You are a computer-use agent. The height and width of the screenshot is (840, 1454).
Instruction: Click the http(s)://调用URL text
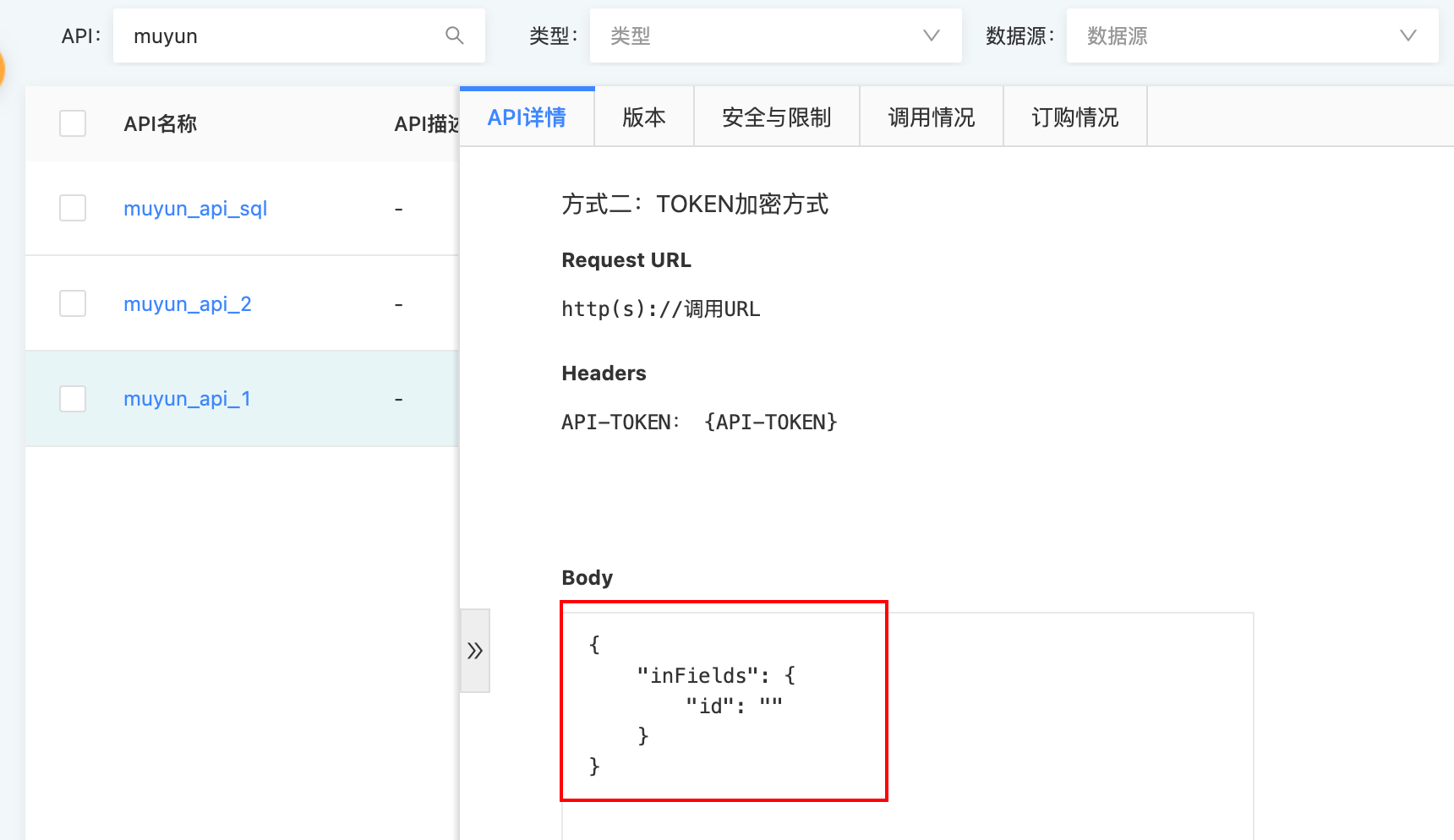click(x=661, y=309)
